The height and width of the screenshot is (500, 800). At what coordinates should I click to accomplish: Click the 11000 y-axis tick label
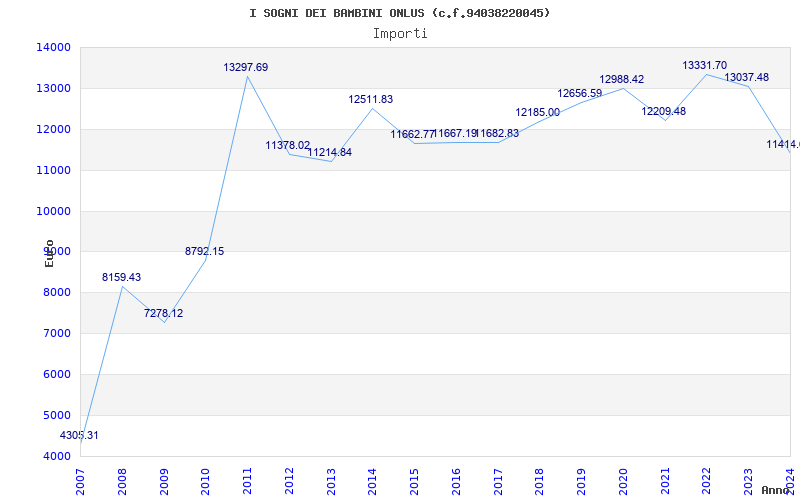53,170
